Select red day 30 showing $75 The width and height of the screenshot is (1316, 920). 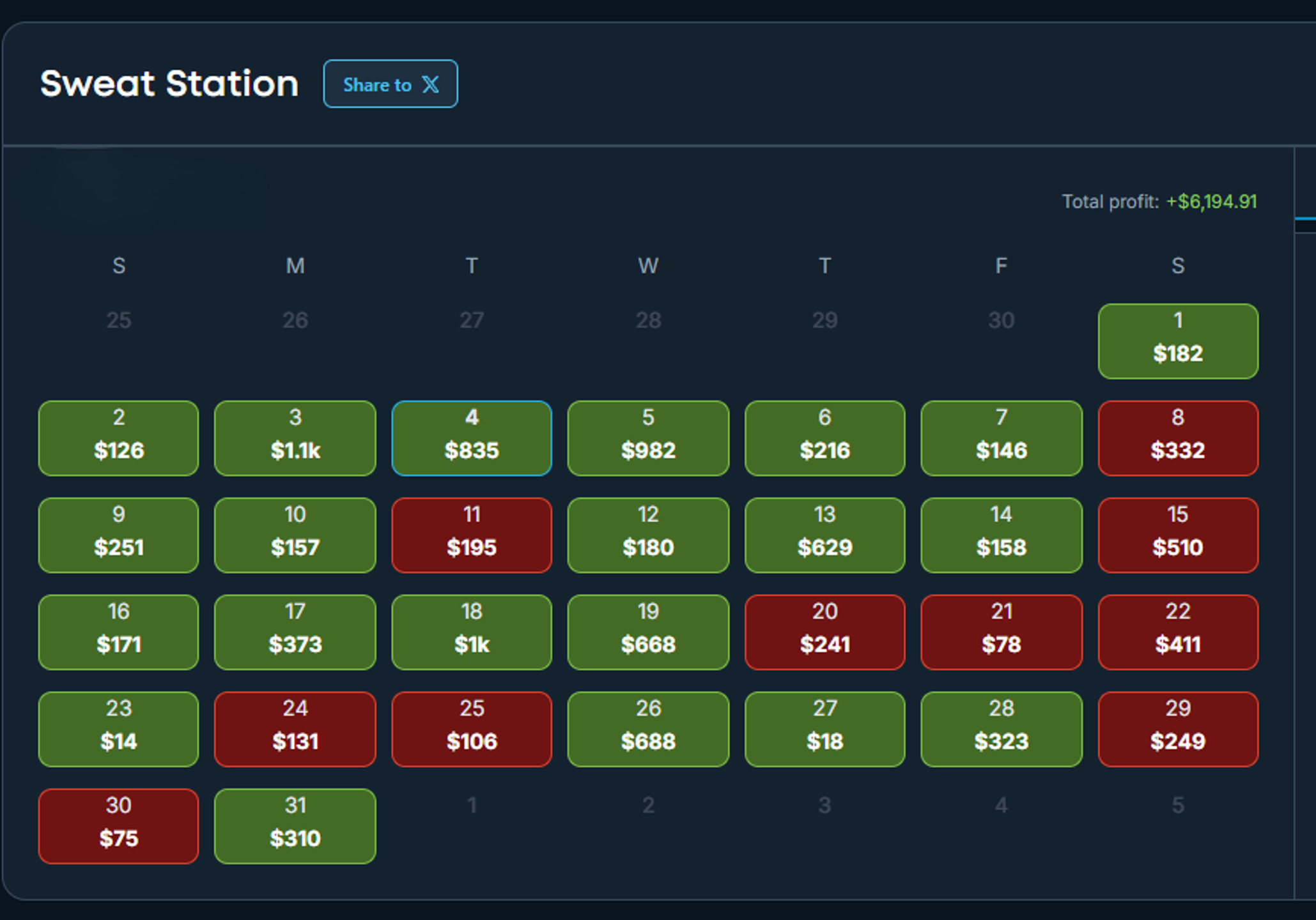[118, 827]
